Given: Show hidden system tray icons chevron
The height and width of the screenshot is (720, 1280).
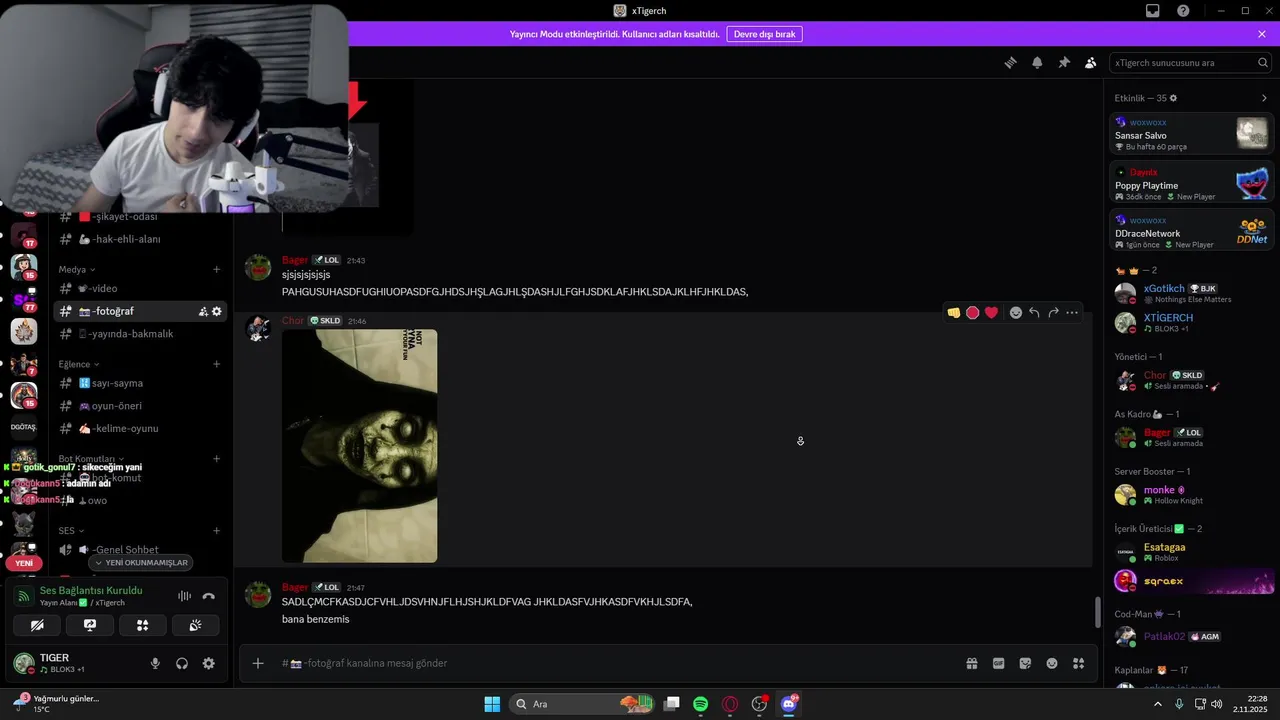Looking at the screenshot, I should tap(1158, 704).
